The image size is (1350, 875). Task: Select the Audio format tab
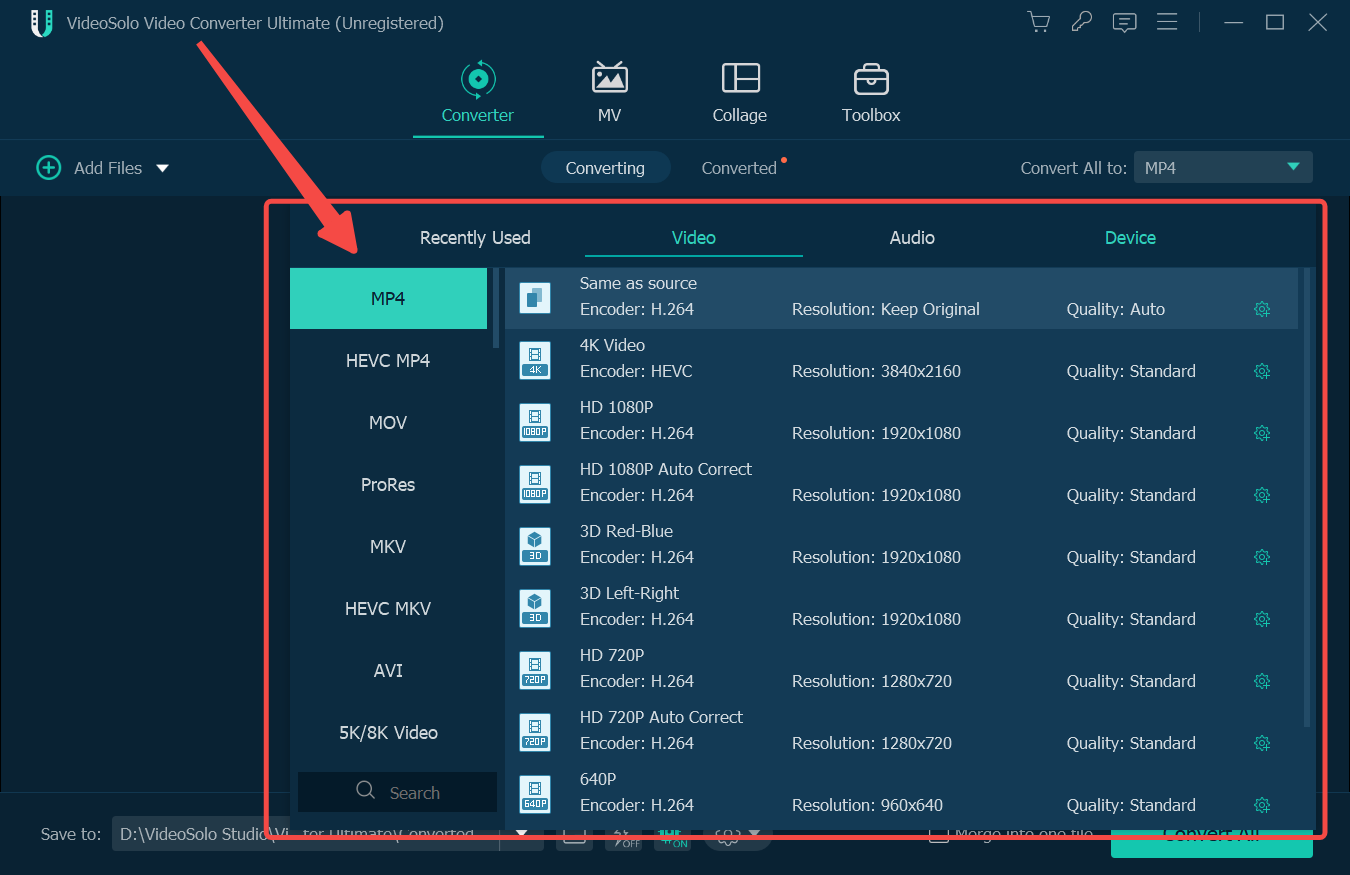912,238
